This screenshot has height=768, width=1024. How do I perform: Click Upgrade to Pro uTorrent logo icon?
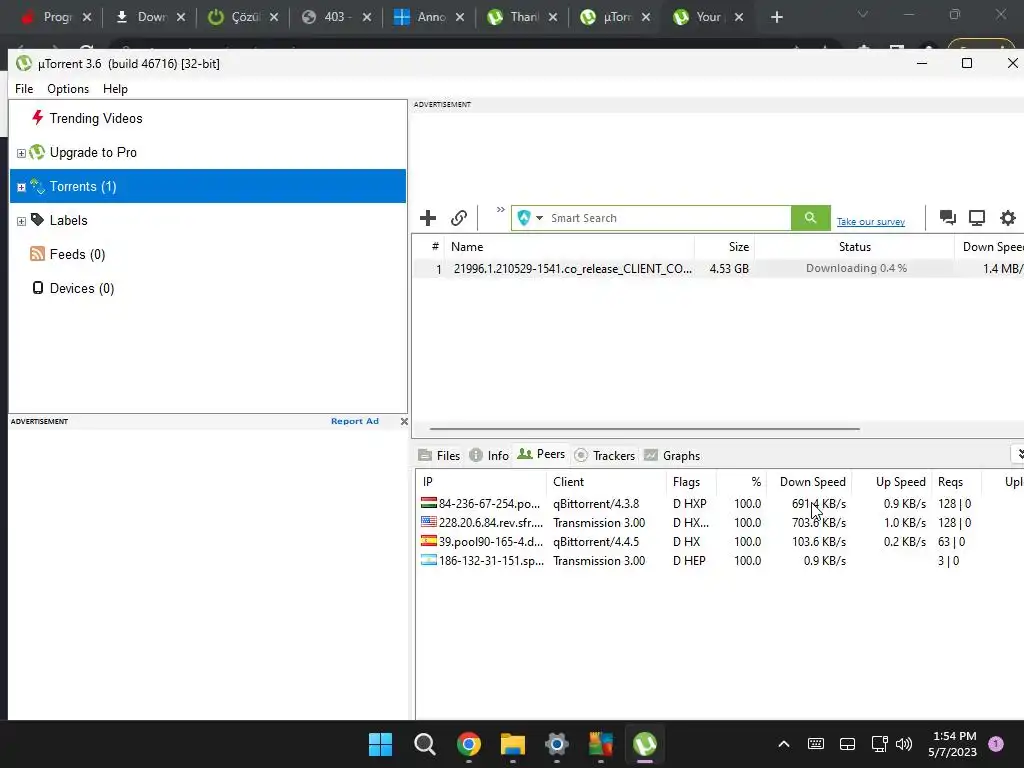pos(37,152)
